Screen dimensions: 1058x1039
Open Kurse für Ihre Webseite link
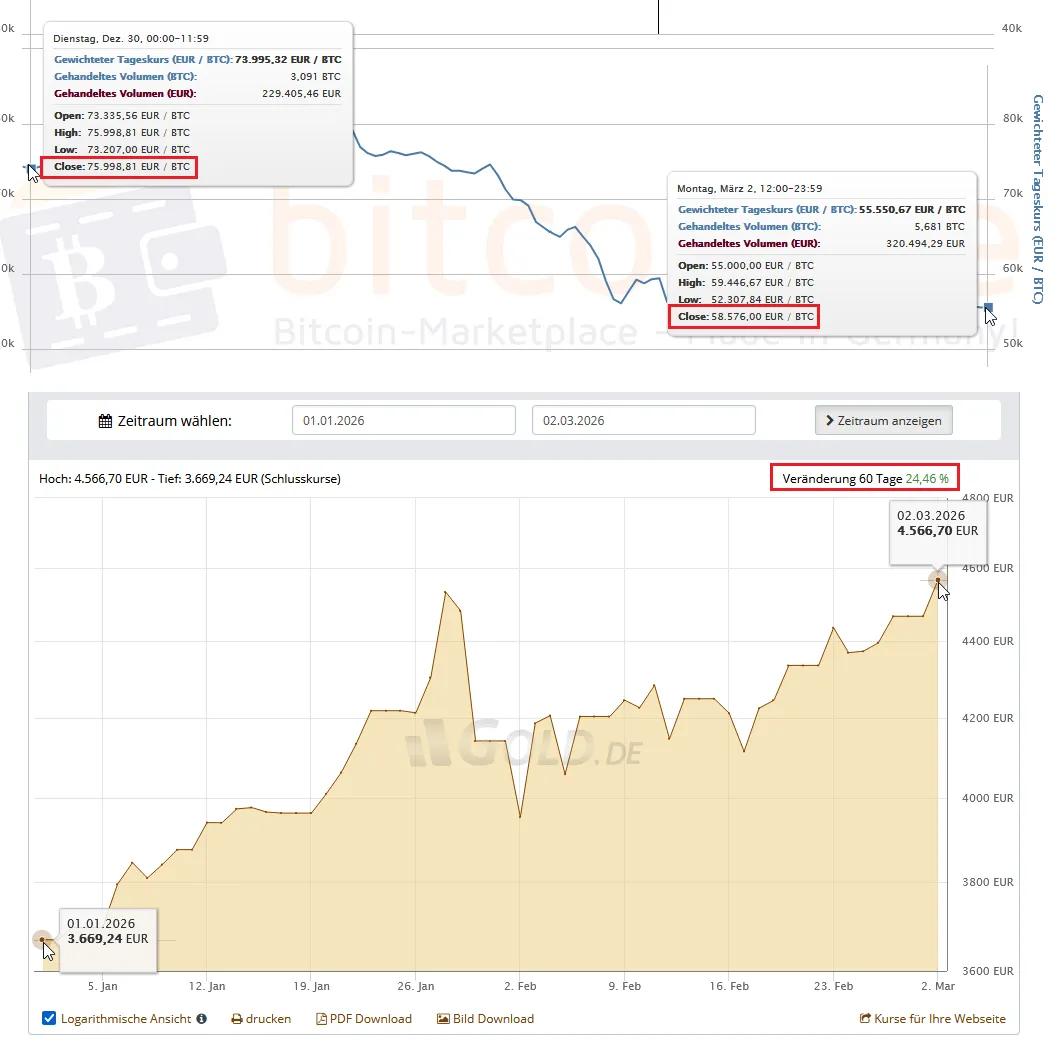click(x=940, y=1019)
